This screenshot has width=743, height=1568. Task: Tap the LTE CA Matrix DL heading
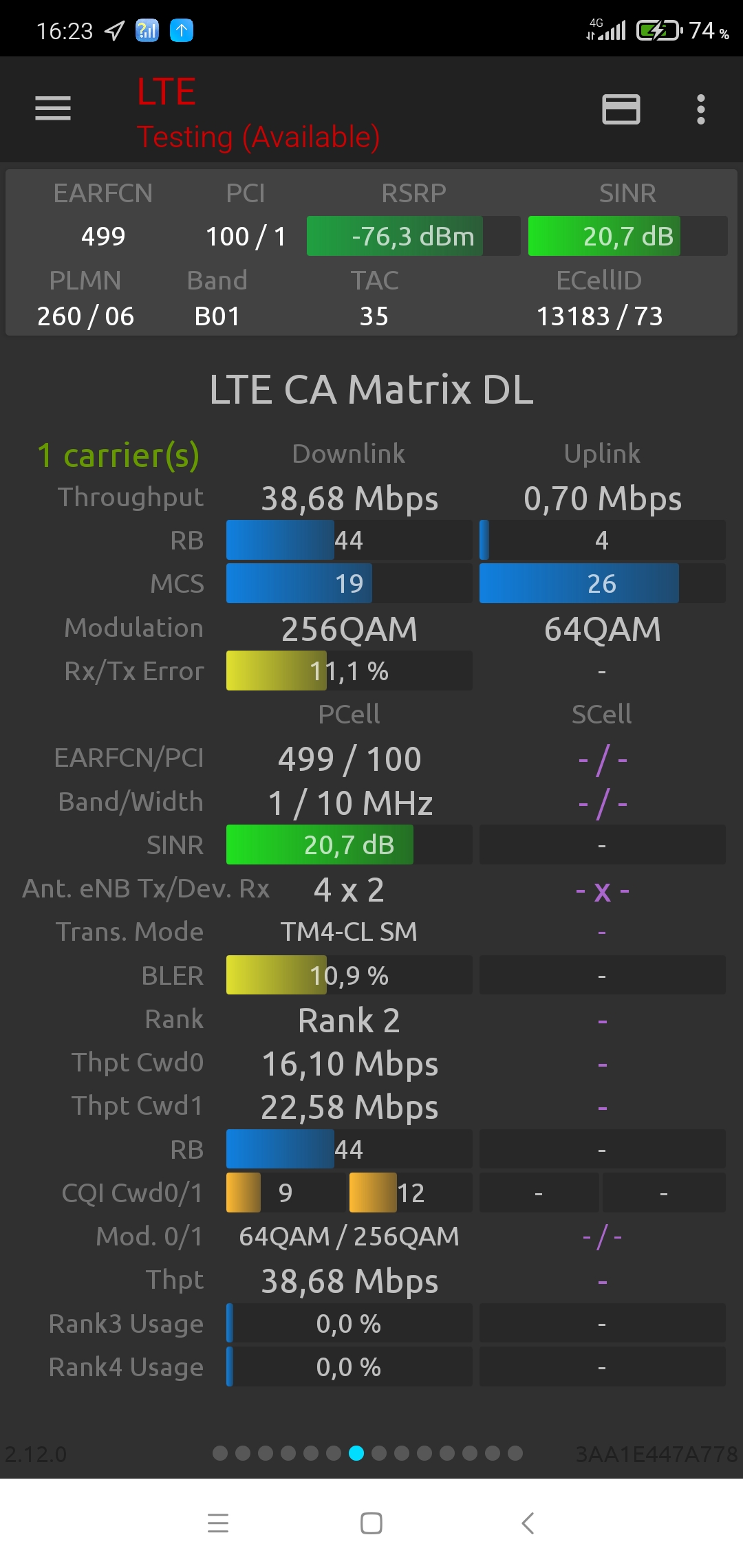[371, 389]
